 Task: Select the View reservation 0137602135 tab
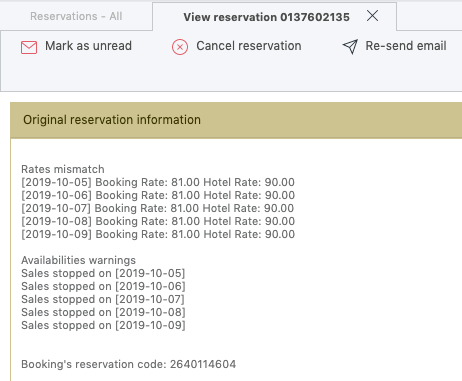(266, 17)
